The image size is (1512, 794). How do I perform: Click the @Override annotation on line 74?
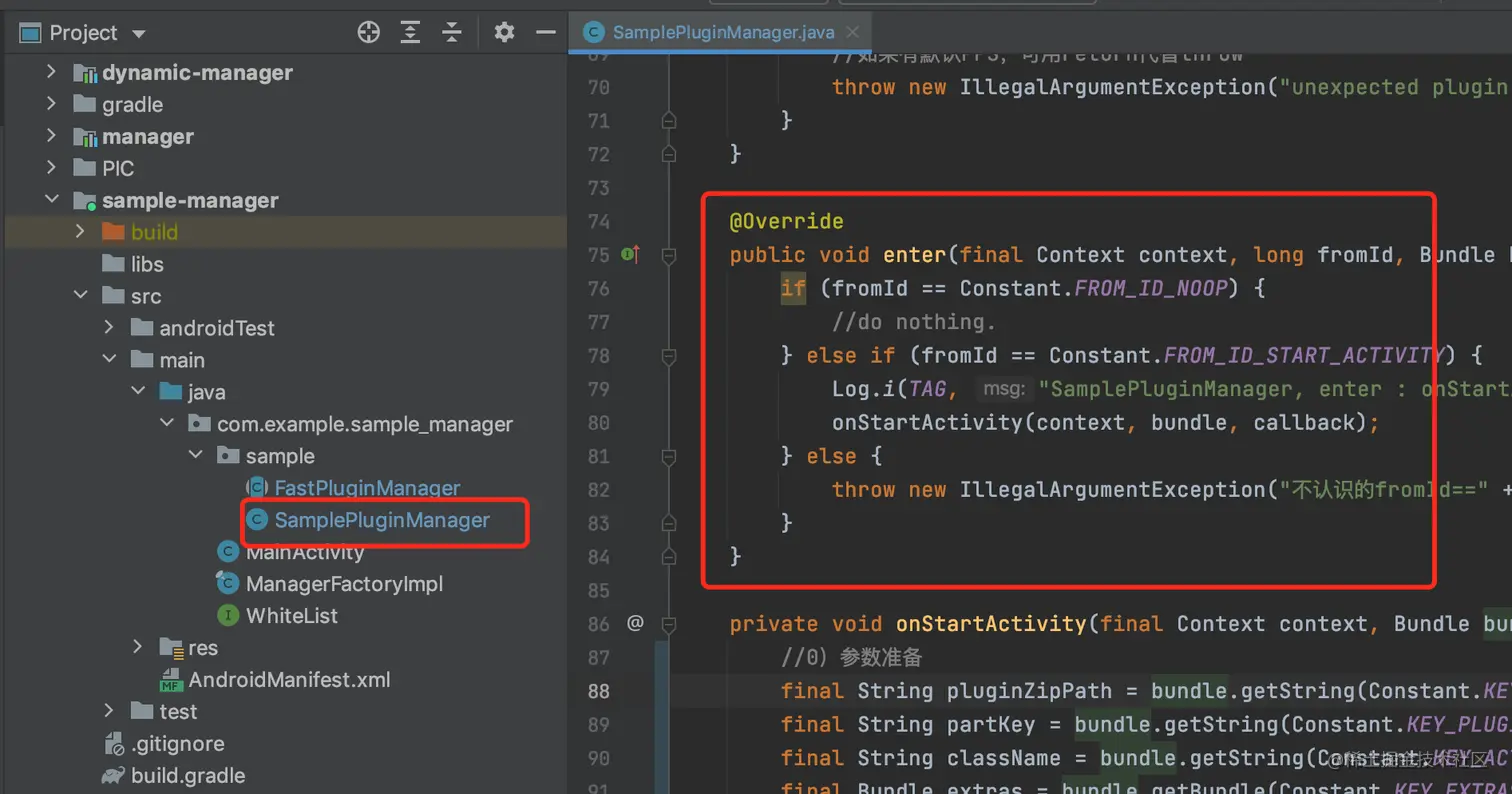[x=787, y=221]
